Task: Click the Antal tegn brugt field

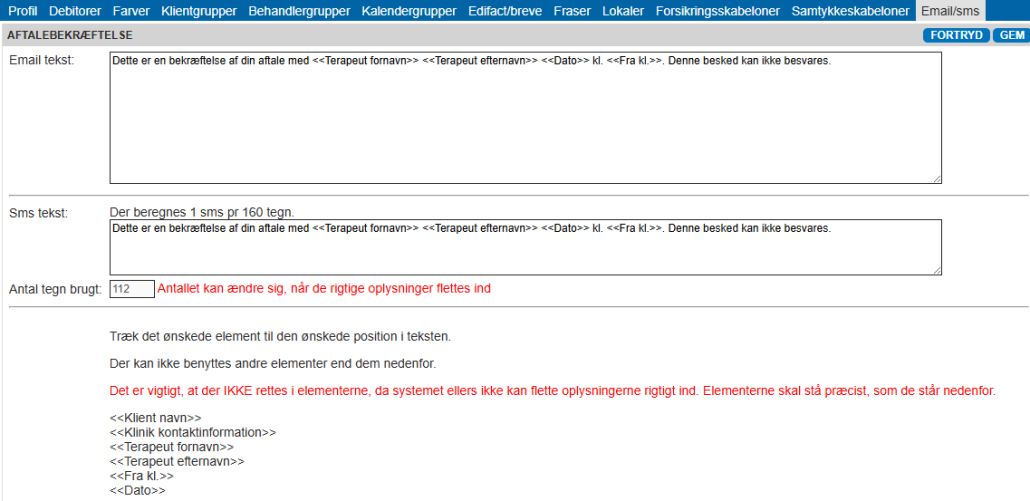Action: click(x=132, y=289)
